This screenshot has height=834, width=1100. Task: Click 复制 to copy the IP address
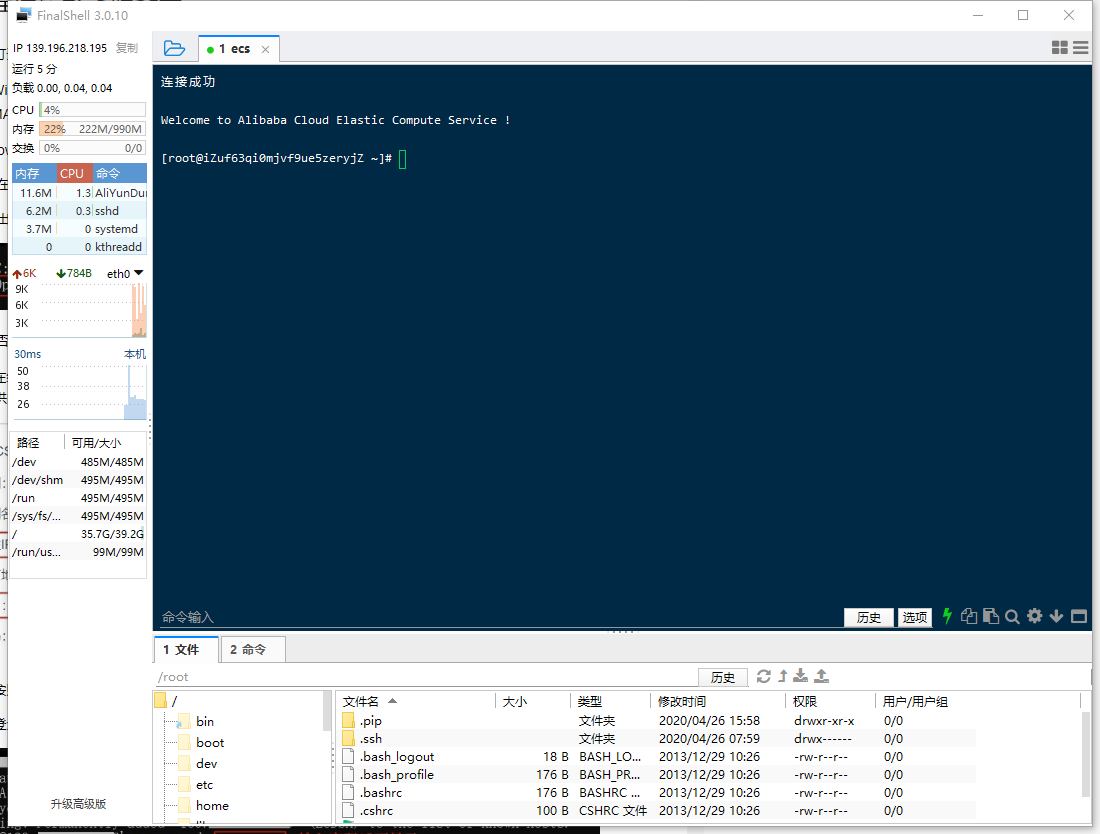tap(127, 48)
